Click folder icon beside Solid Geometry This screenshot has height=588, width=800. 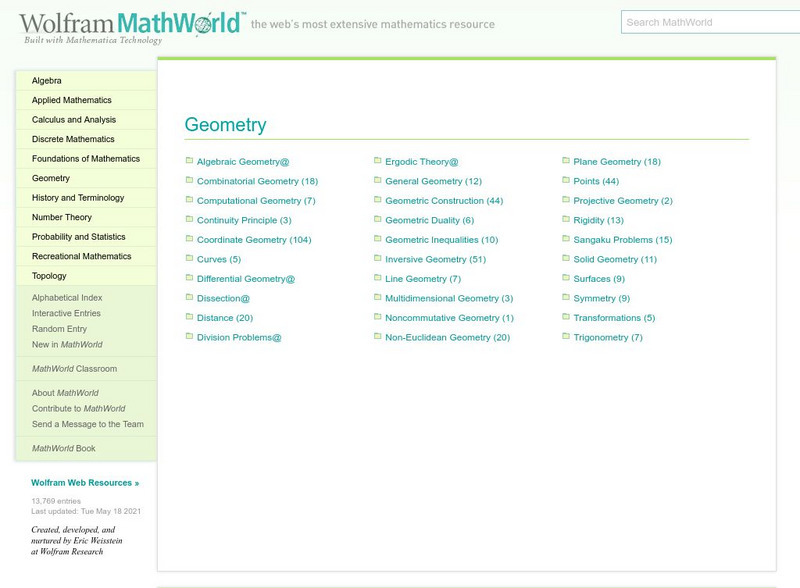tap(566, 258)
